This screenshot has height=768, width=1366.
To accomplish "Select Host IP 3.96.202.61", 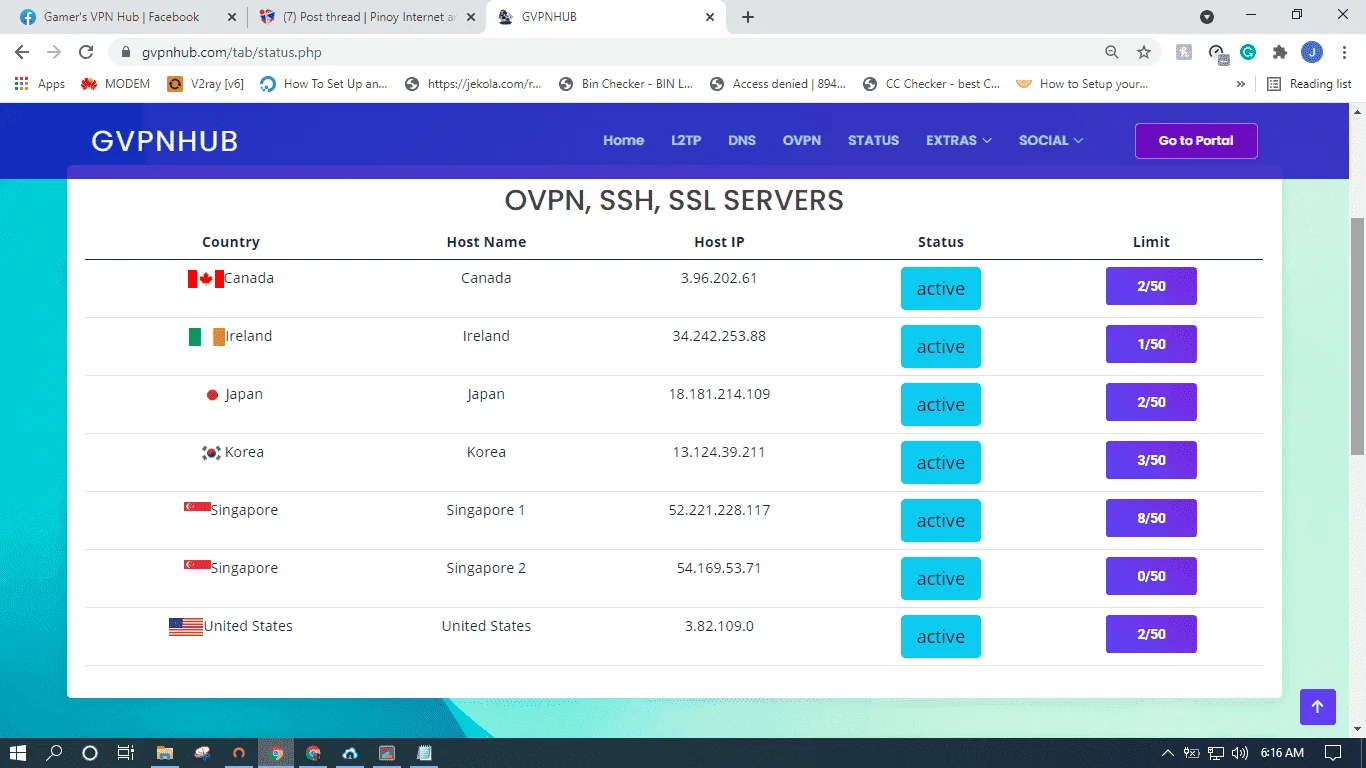I will pyautogui.click(x=719, y=278).
